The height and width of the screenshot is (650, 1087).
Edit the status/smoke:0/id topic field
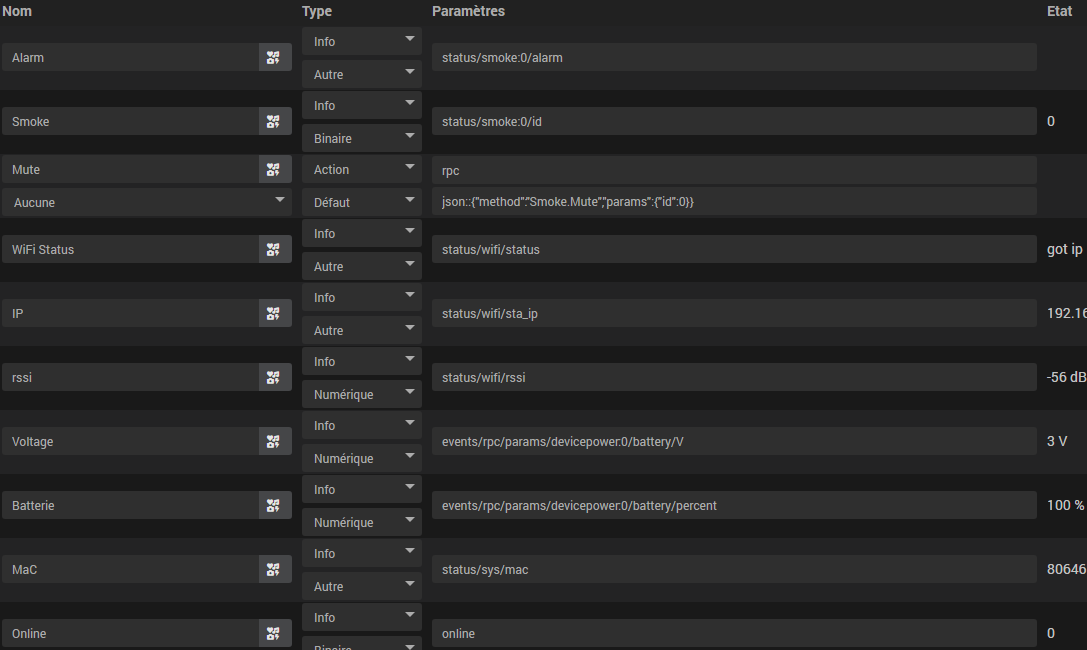pos(734,121)
